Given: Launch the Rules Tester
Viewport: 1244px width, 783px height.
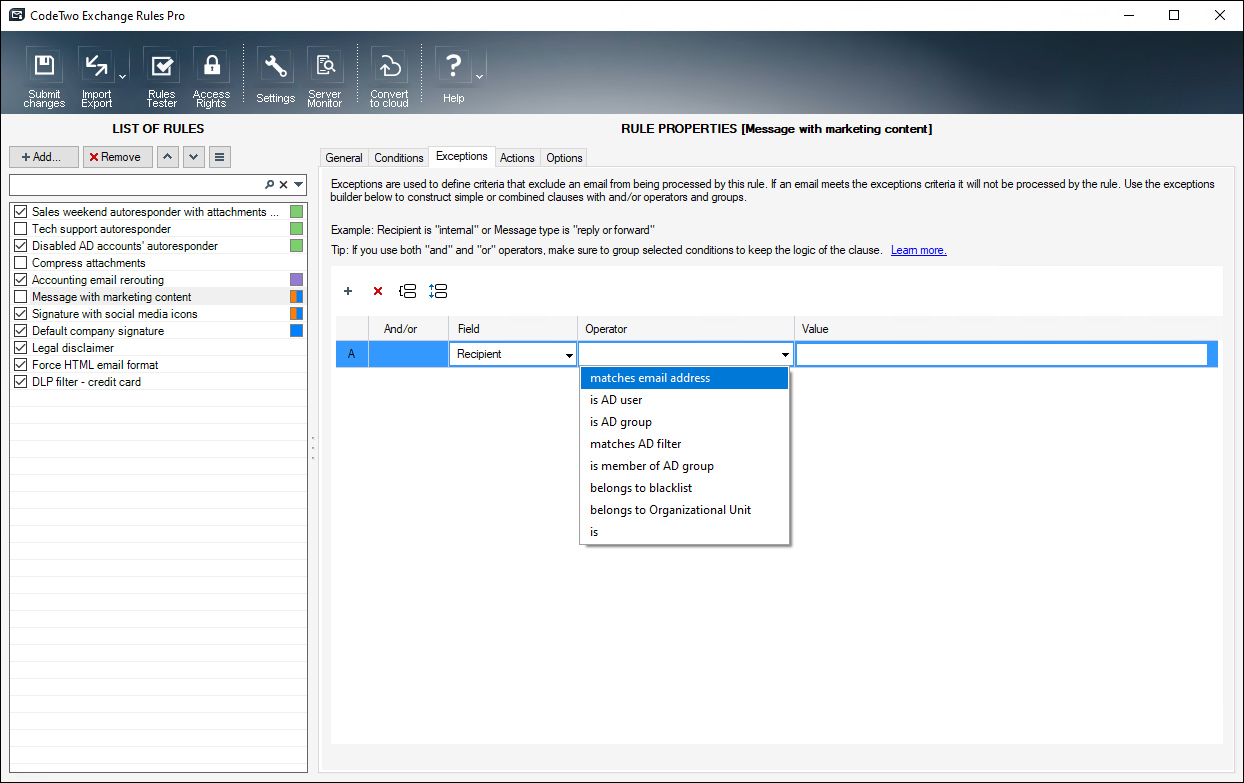Looking at the screenshot, I should click(161, 77).
